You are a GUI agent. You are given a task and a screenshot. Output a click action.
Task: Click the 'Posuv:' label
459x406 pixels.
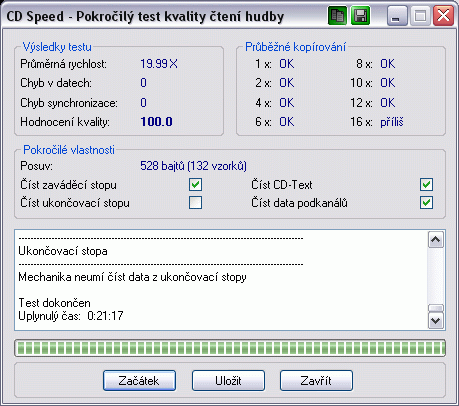tap(36, 166)
